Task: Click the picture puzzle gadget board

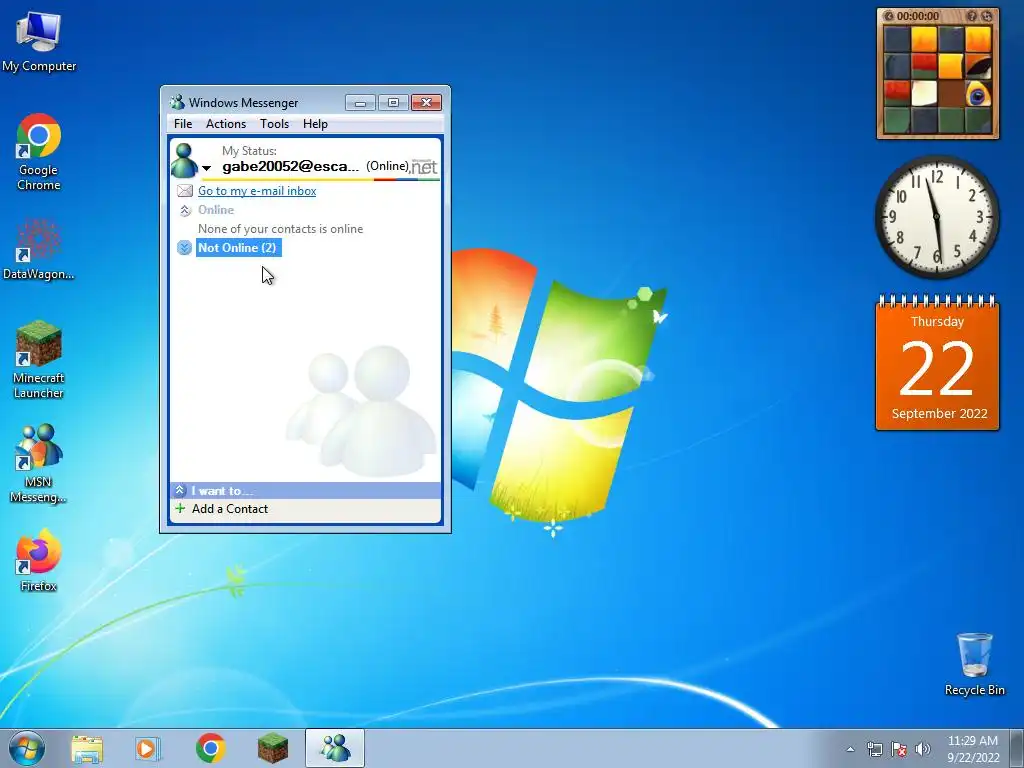Action: 938,79
